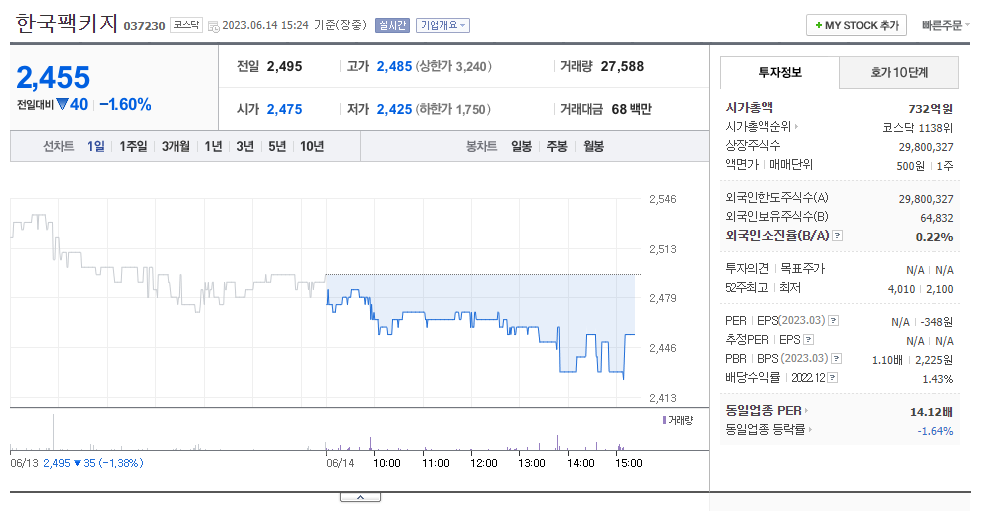Click the 10:00 time axis marker
This screenshot has height=511, width=992.
tap(387, 463)
